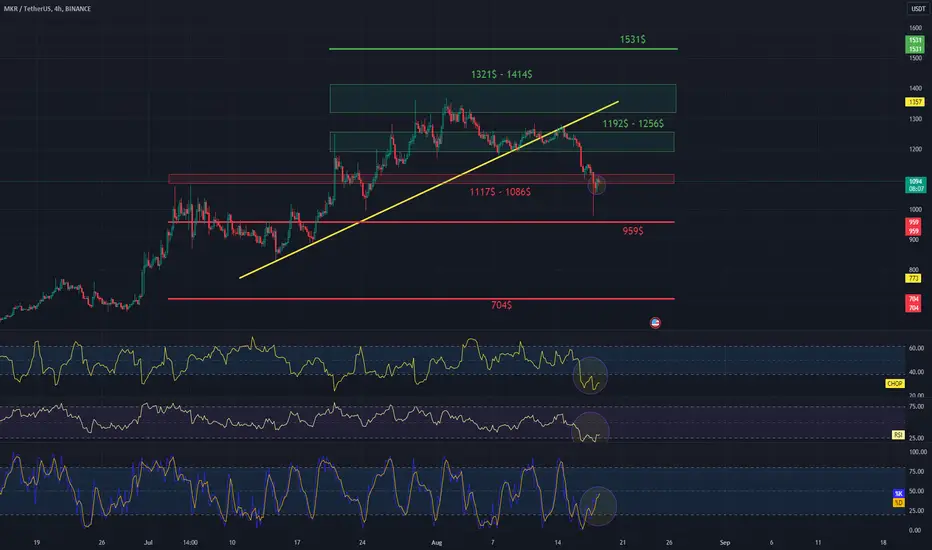Select the %K stochastic tag
Screen dimensions: 932x550
[898, 494]
